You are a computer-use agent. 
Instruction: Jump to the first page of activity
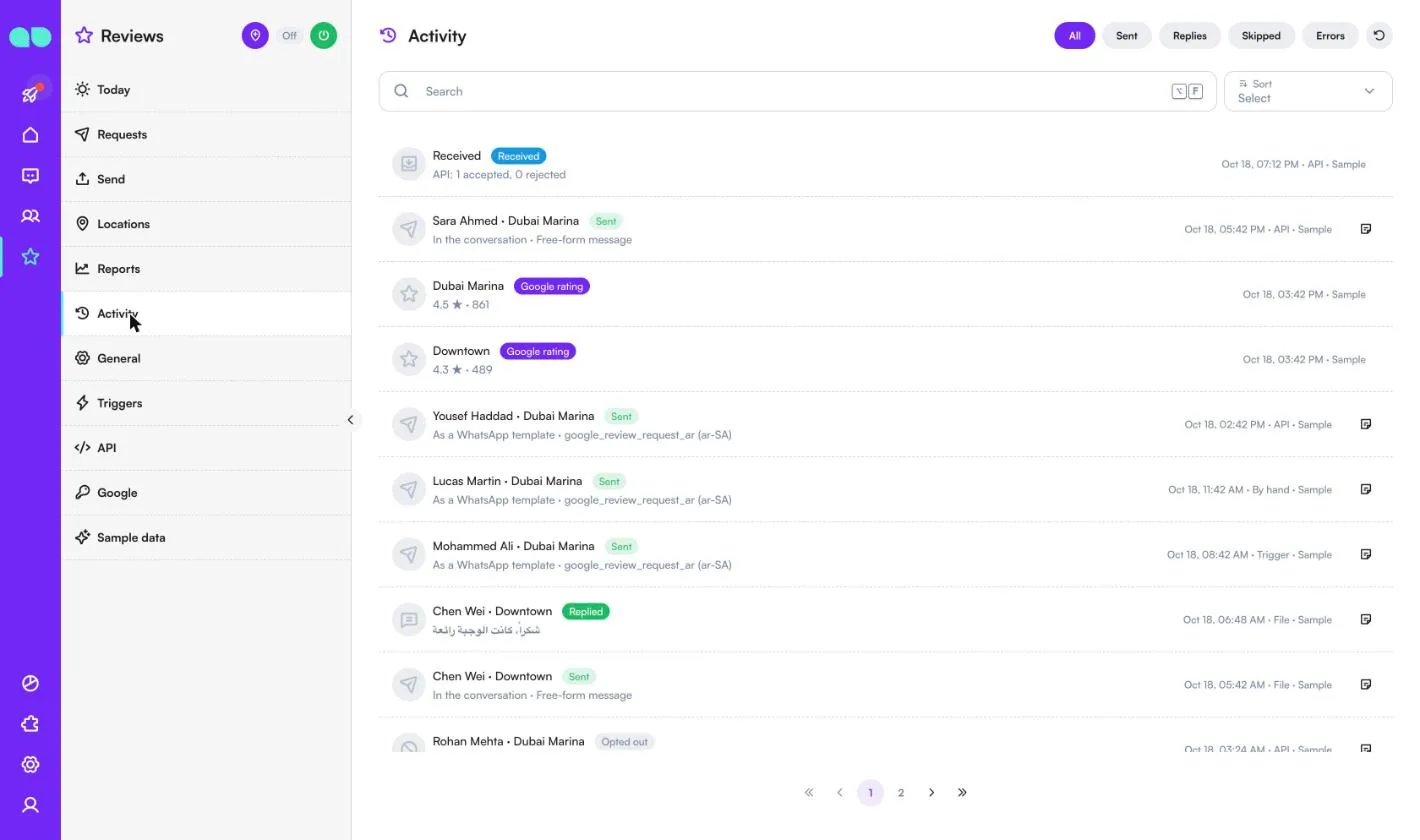pos(809,793)
